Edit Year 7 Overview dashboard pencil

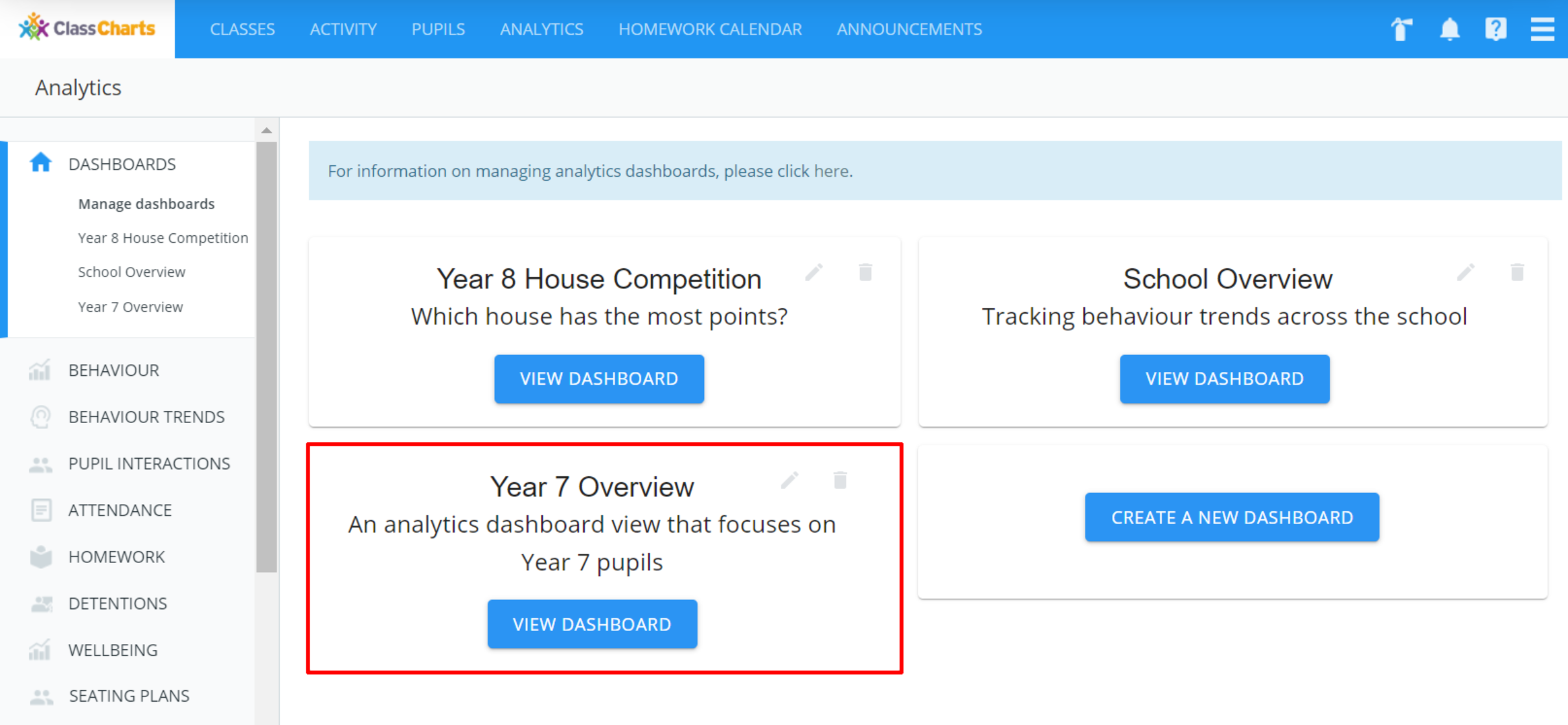[x=790, y=480]
